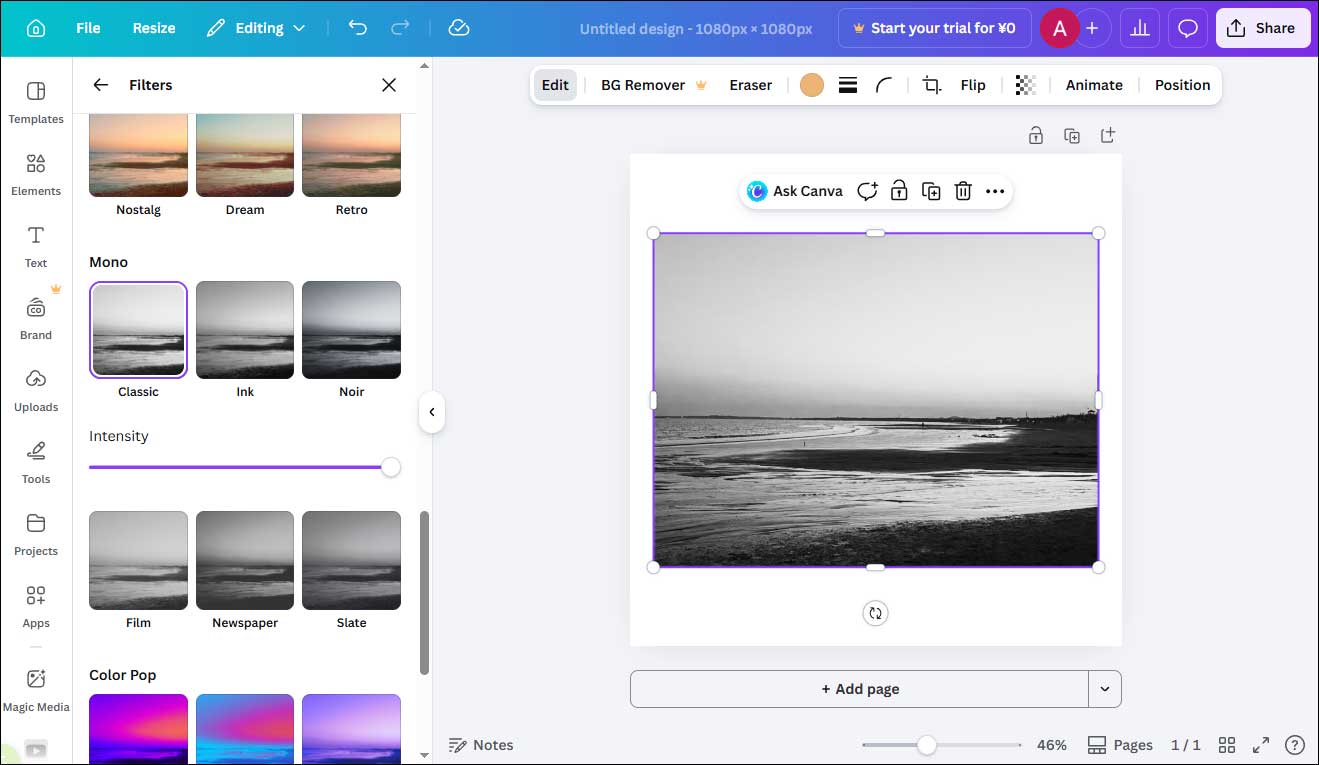Viewport: 1319px width, 765px height.
Task: Delete the selected image with the trash icon
Action: coord(962,190)
